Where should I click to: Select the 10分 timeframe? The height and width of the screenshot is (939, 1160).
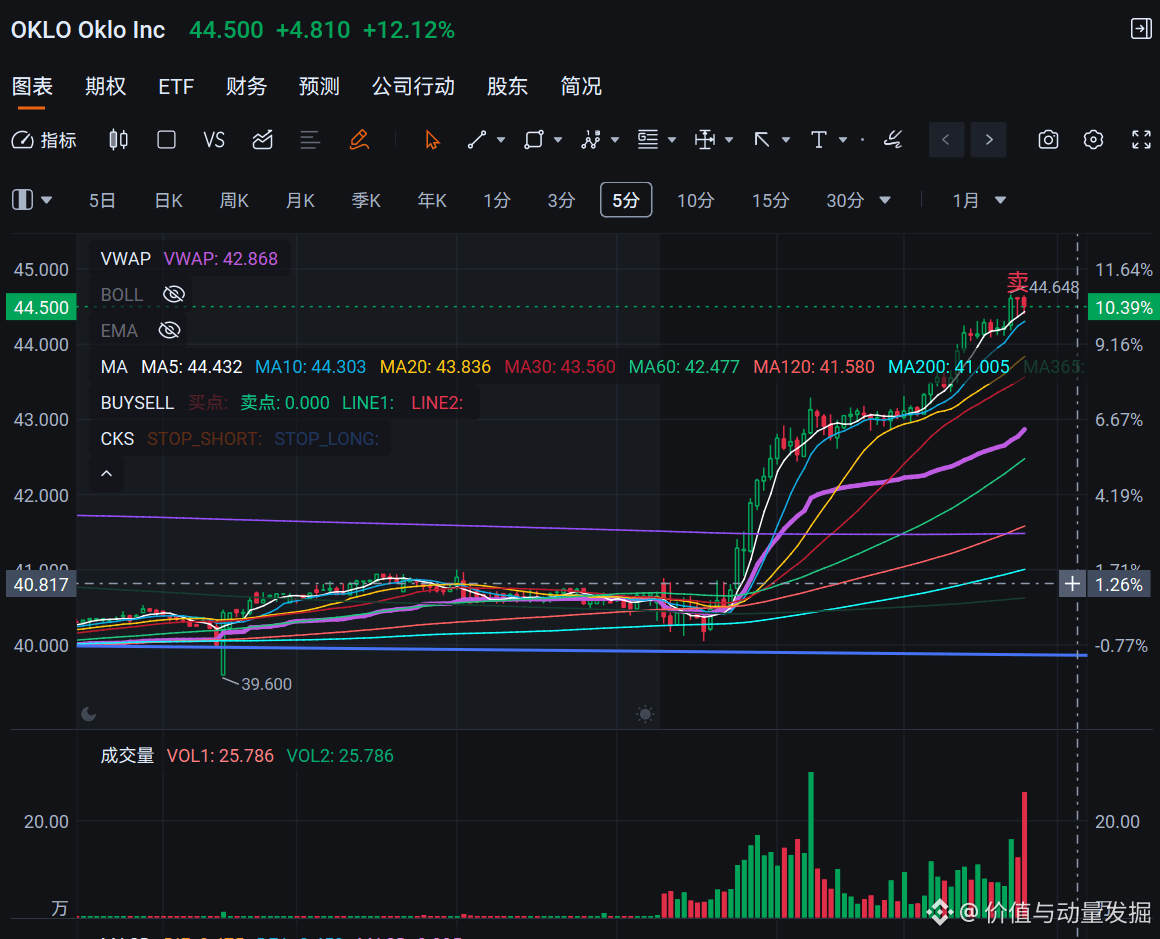pos(696,201)
